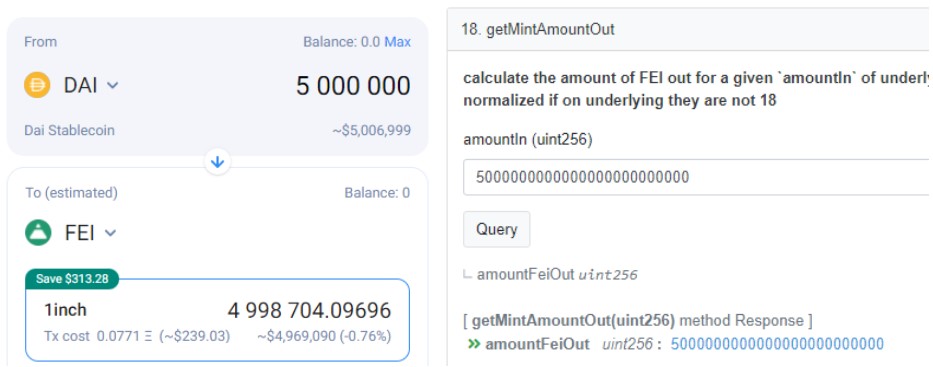This screenshot has width=933, height=367.
Task: Open the FEI token dropdown chevron
Action: pyautogui.click(x=110, y=233)
